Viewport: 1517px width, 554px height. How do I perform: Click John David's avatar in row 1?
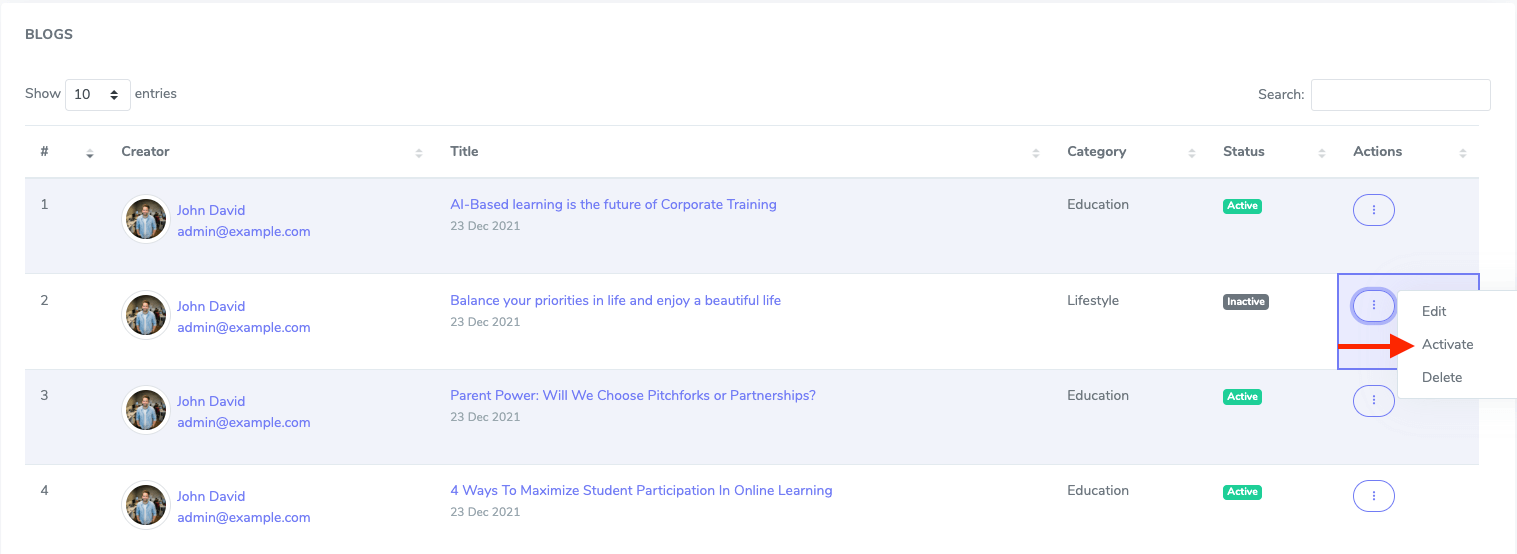146,219
